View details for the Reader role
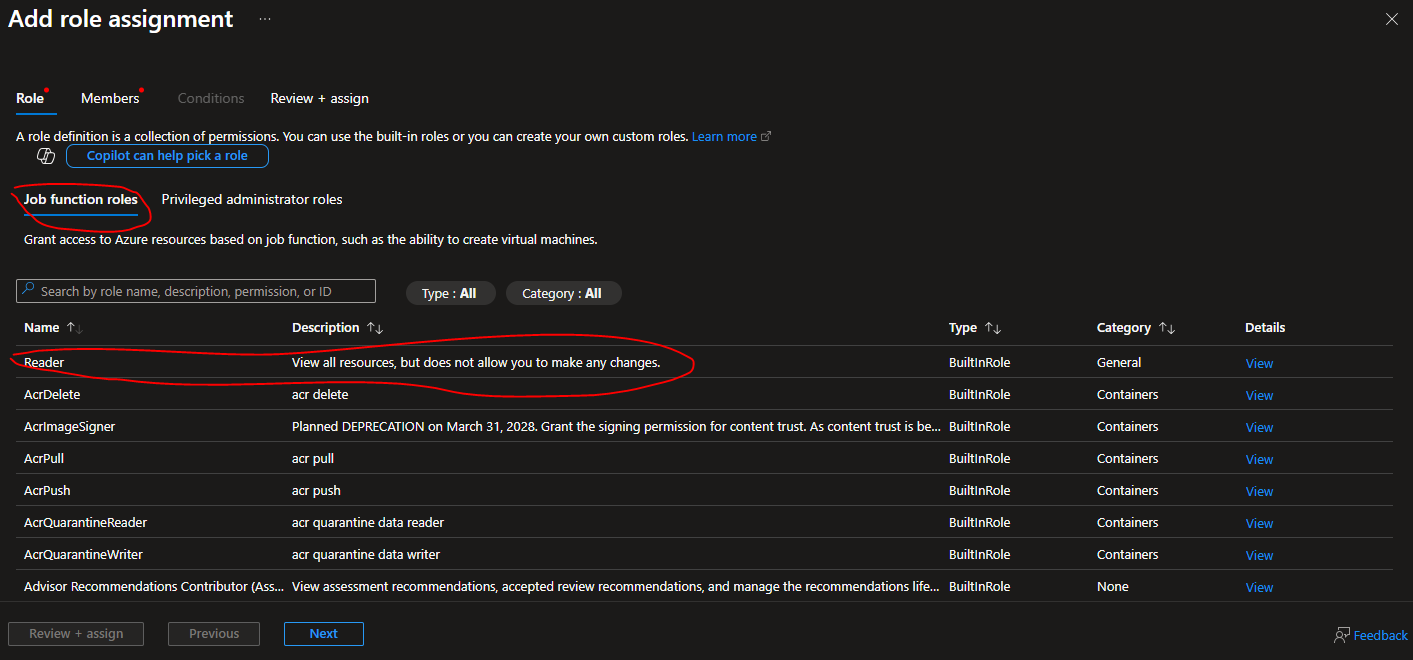Image resolution: width=1413 pixels, height=660 pixels. click(1259, 363)
